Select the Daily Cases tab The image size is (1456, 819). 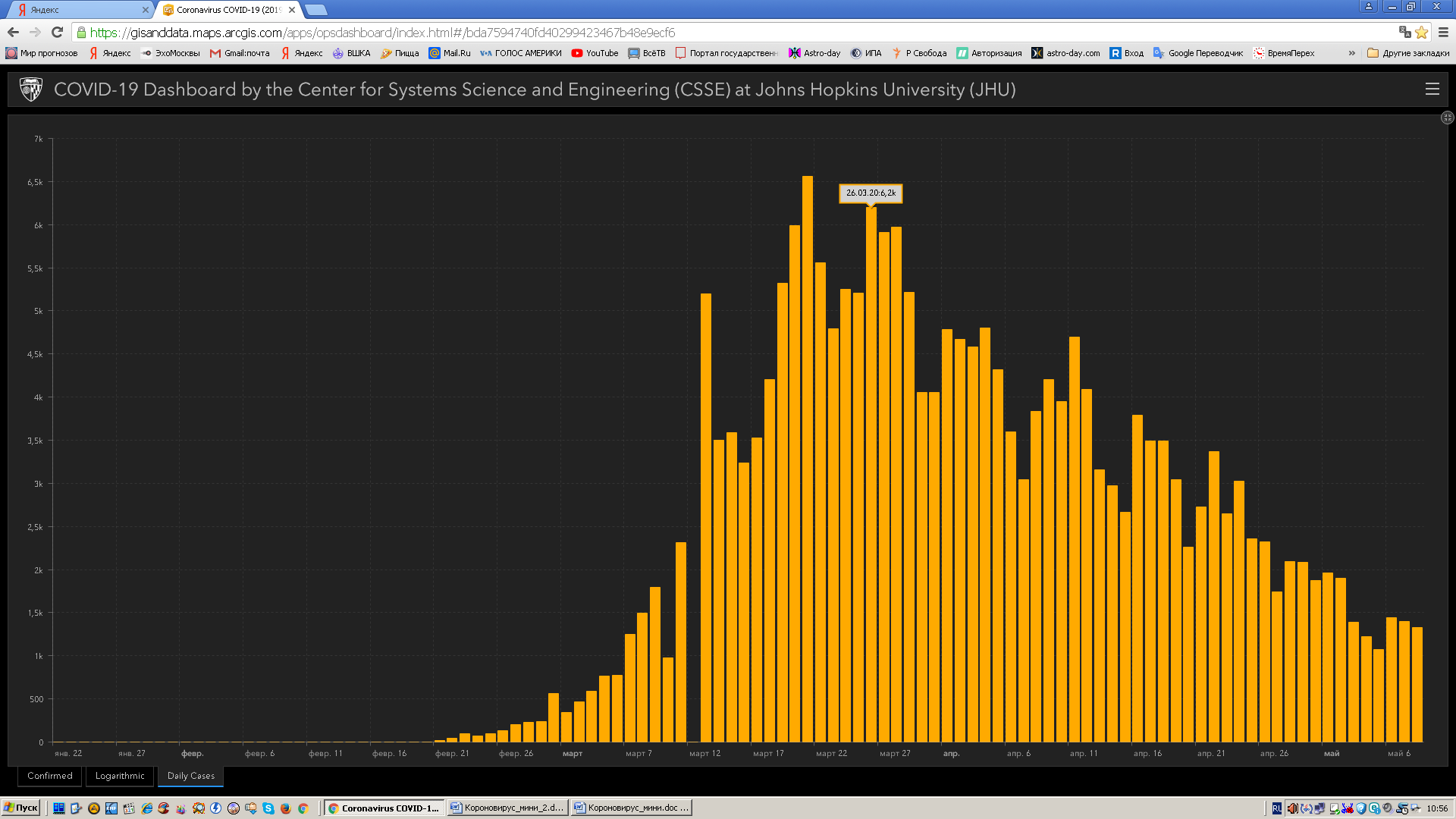(x=190, y=776)
